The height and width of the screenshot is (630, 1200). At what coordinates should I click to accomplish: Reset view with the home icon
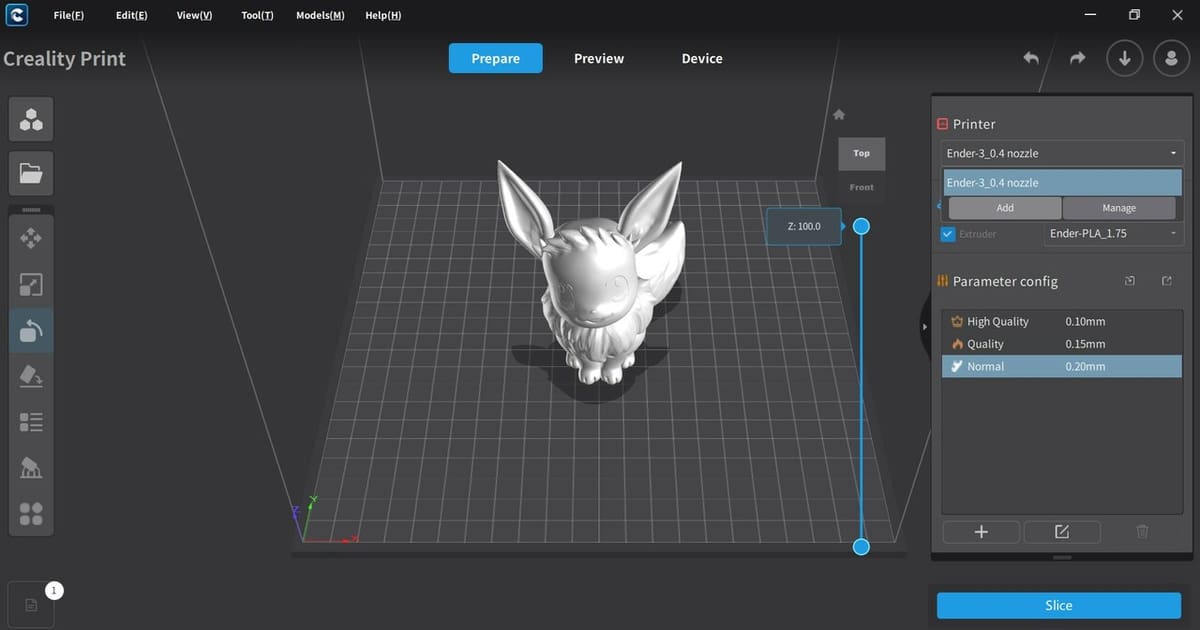click(839, 115)
